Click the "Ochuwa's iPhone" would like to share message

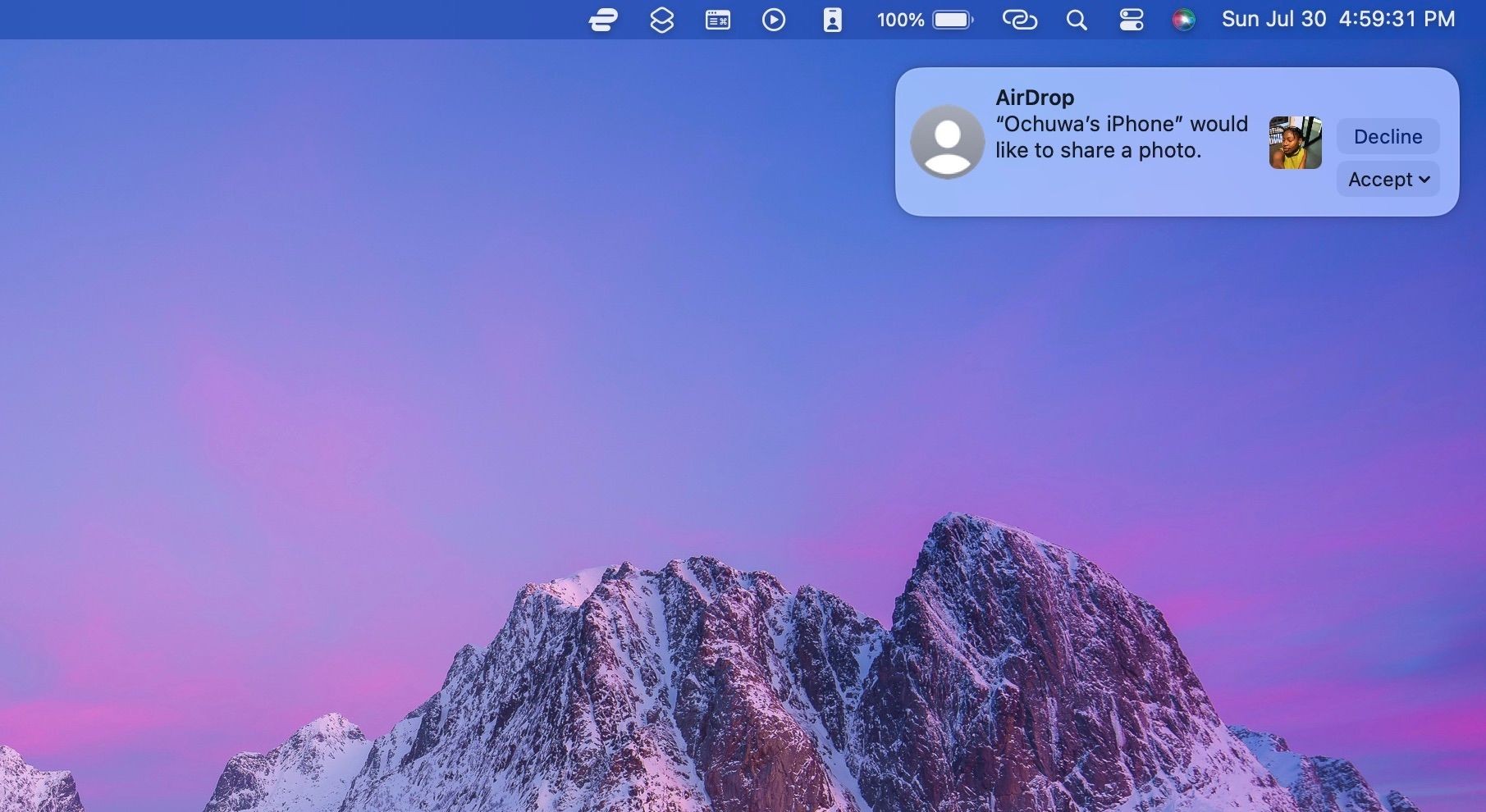1121,137
